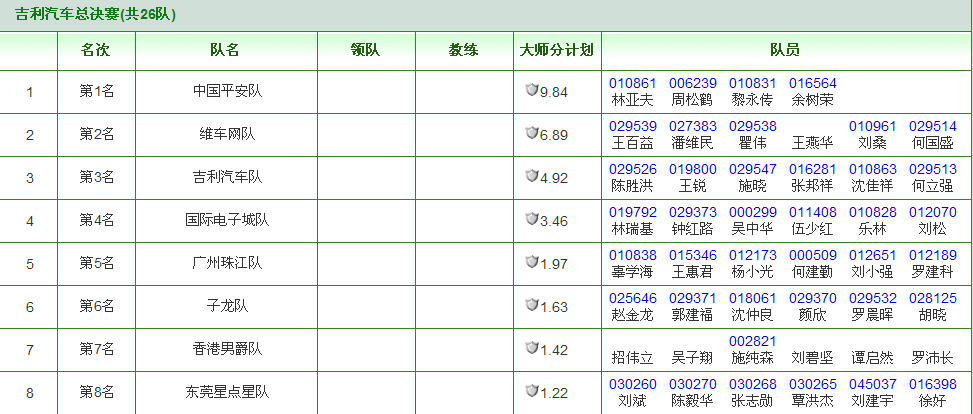Click the 队员 column header
The height and width of the screenshot is (414, 973).
pos(784,50)
